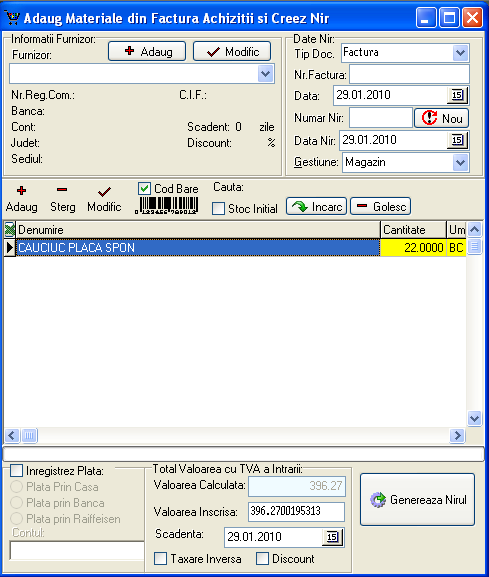Expand the Gestiune Magazin dropdown
Image resolution: width=489 pixels, height=577 pixels.
460,163
